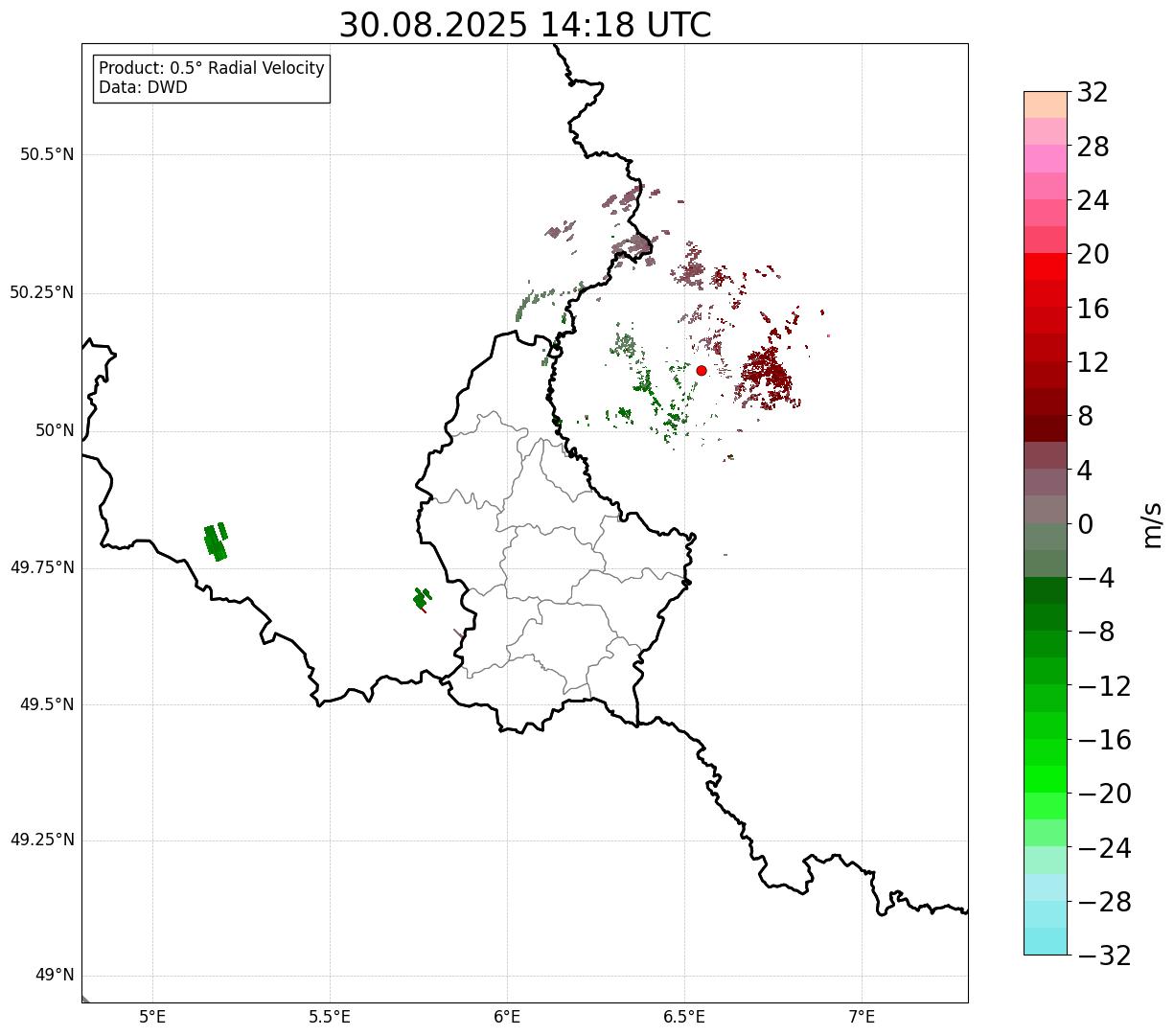Click the bright green colorbar segment near −18
The width and height of the screenshot is (1174, 1036).
[x=1046, y=779]
